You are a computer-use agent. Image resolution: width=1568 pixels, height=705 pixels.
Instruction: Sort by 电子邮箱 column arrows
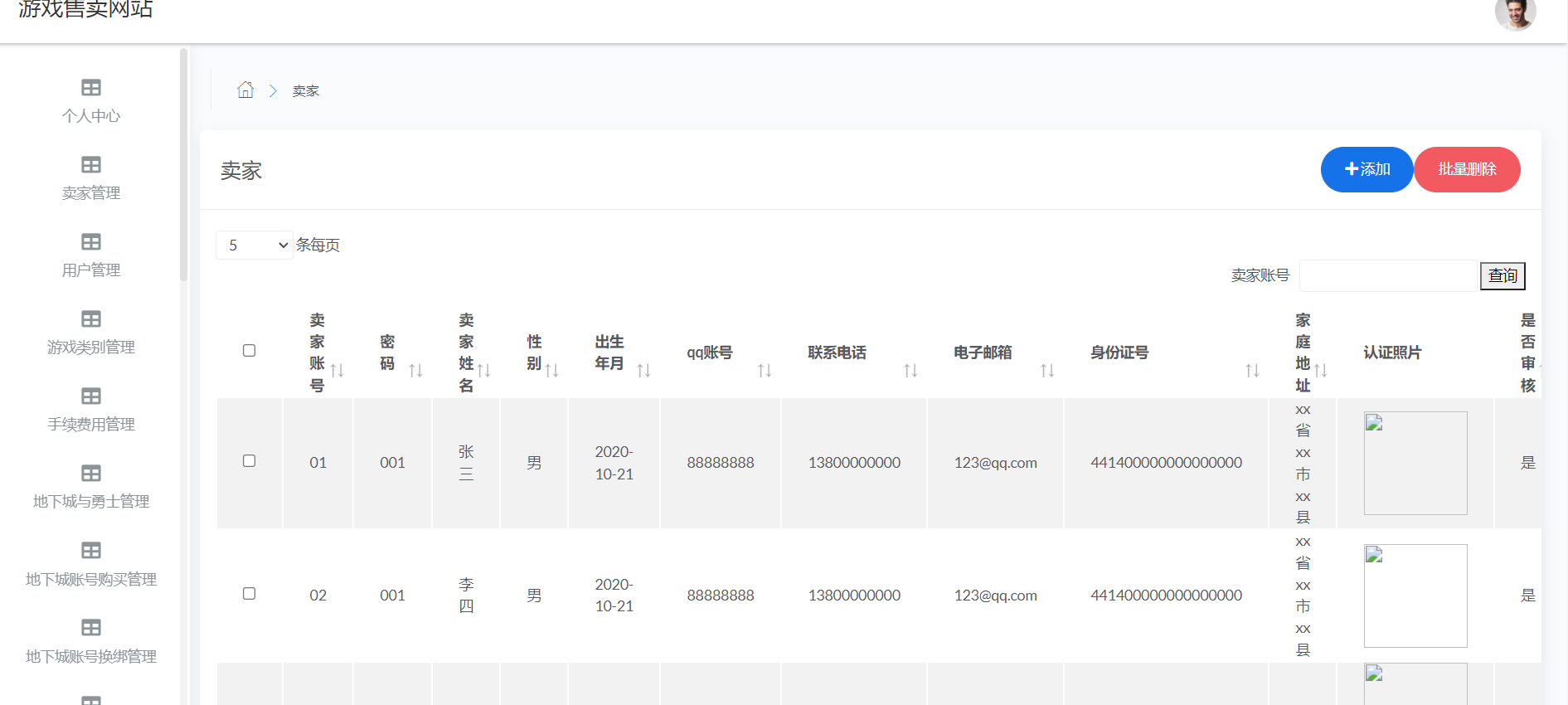(x=1047, y=370)
